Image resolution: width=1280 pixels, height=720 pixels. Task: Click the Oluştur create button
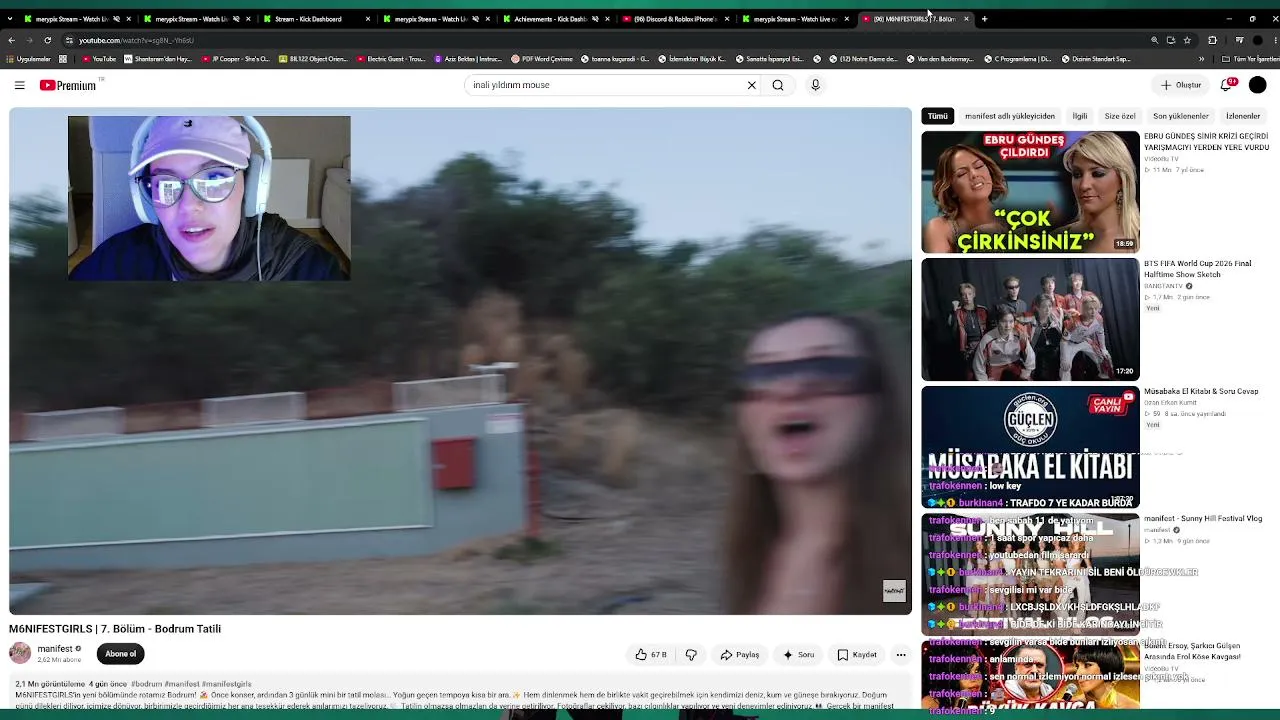[1181, 85]
